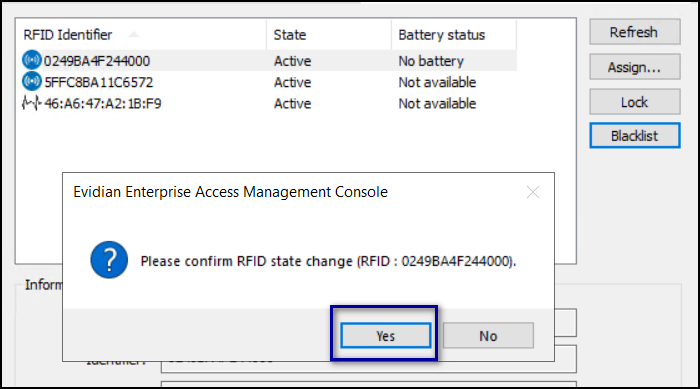Image resolution: width=700 pixels, height=389 pixels.
Task: Click Active state of 46:A6:47:A2:1B:F9
Action: (292, 104)
